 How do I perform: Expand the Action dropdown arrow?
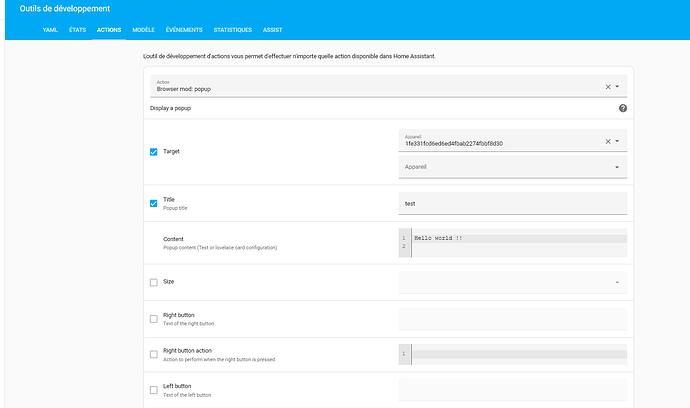[618, 87]
